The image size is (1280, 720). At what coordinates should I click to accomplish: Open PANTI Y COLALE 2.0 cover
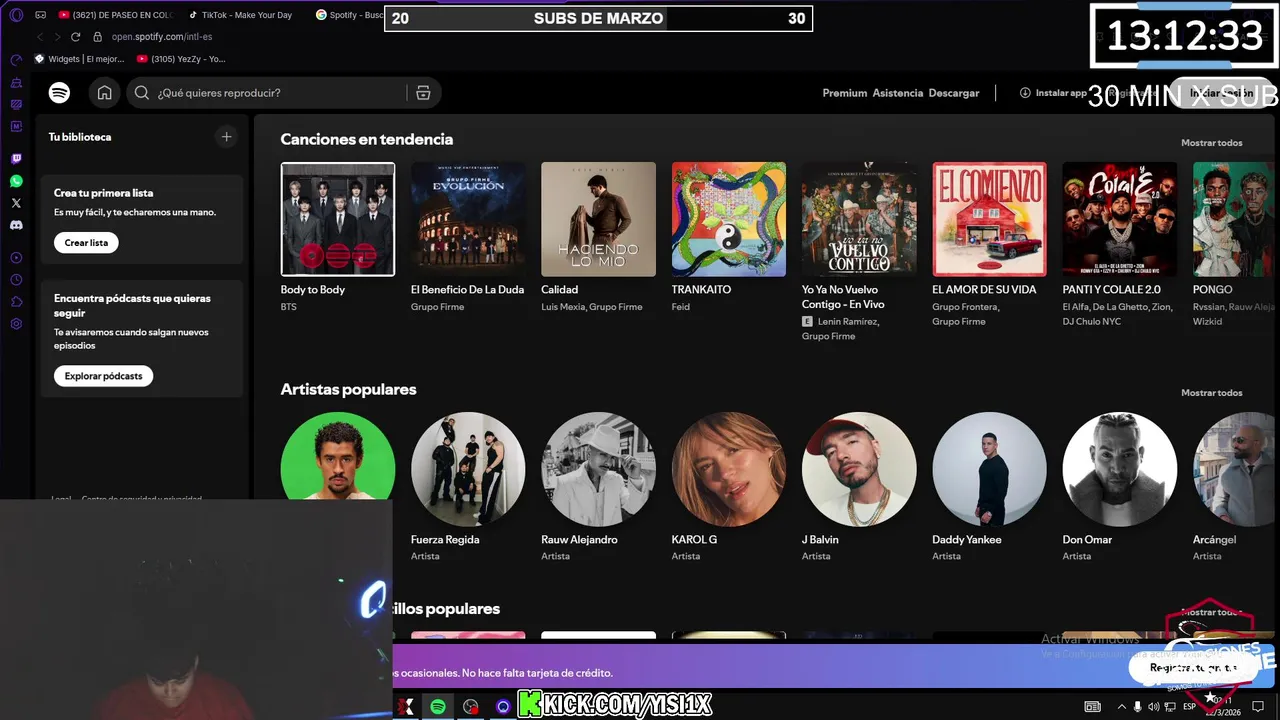pyautogui.click(x=1120, y=219)
